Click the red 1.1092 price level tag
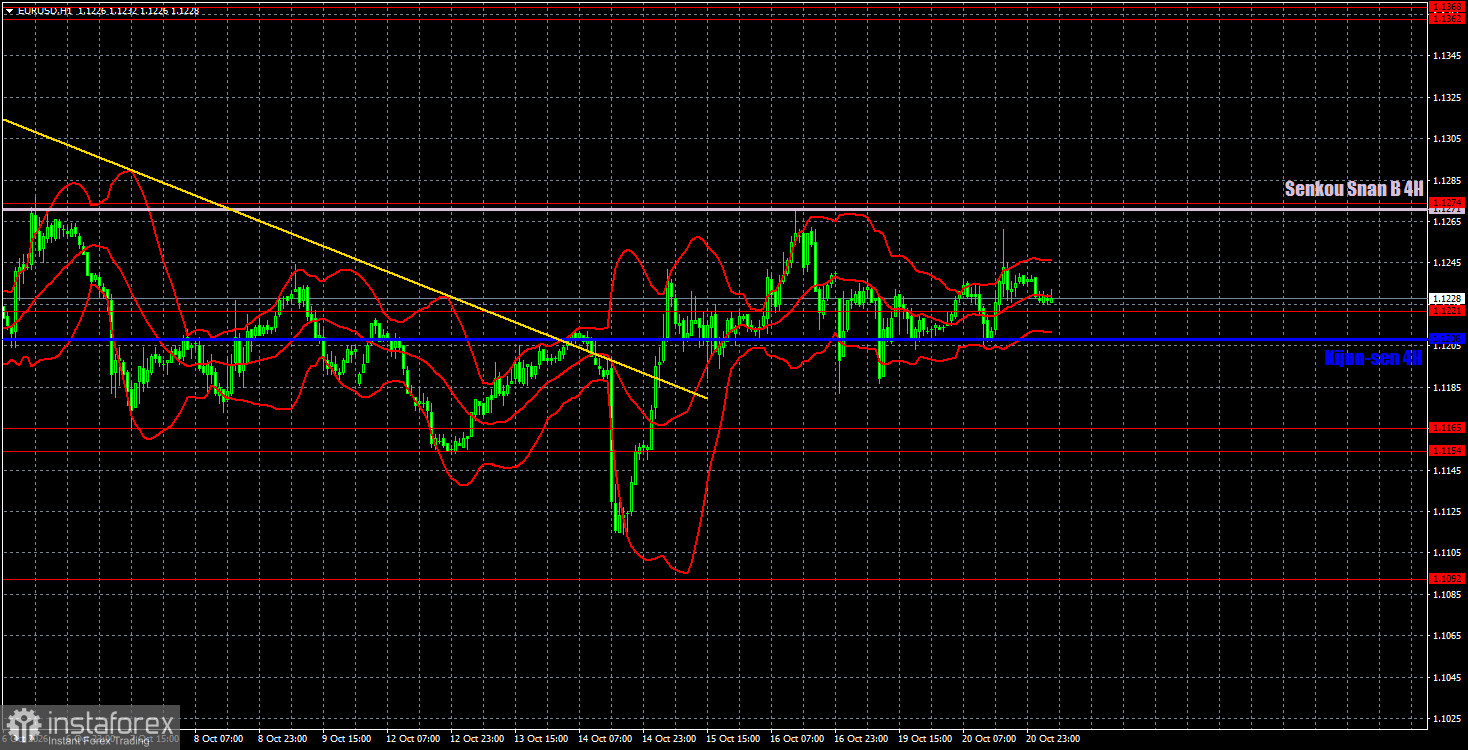Screen dimensions: 1468x750 1447,578
